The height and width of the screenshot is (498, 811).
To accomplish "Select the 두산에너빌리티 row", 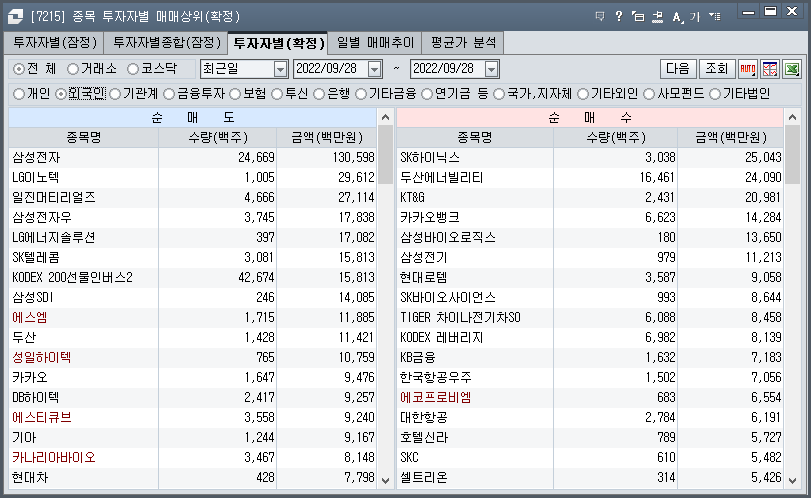I will (590, 177).
